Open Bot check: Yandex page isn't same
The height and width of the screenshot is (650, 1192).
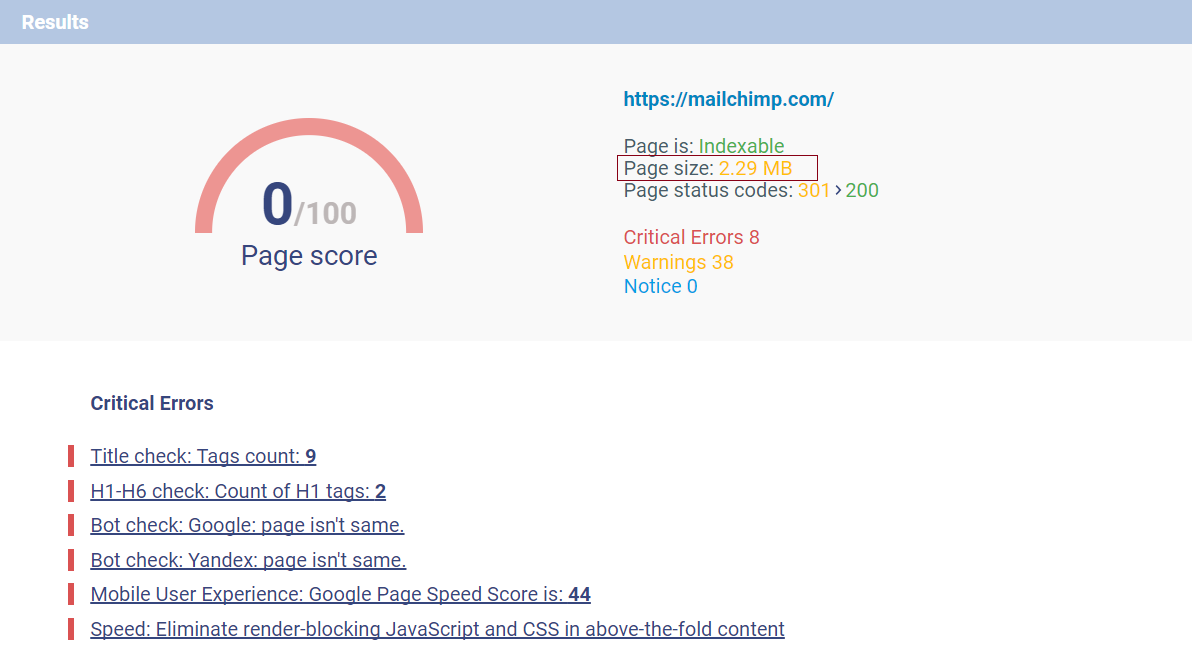coord(248,560)
